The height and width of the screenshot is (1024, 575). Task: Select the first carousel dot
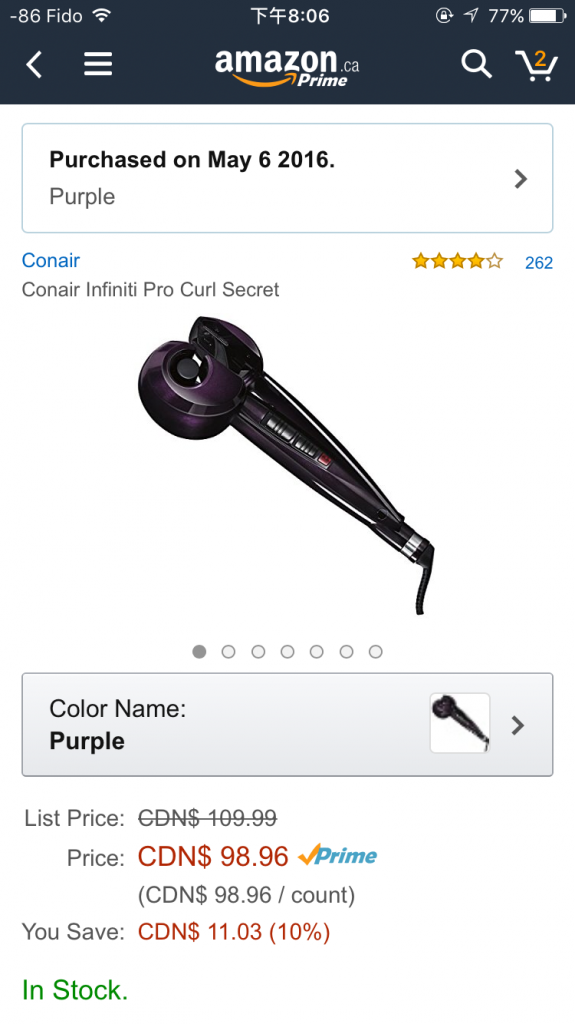pyautogui.click(x=199, y=652)
